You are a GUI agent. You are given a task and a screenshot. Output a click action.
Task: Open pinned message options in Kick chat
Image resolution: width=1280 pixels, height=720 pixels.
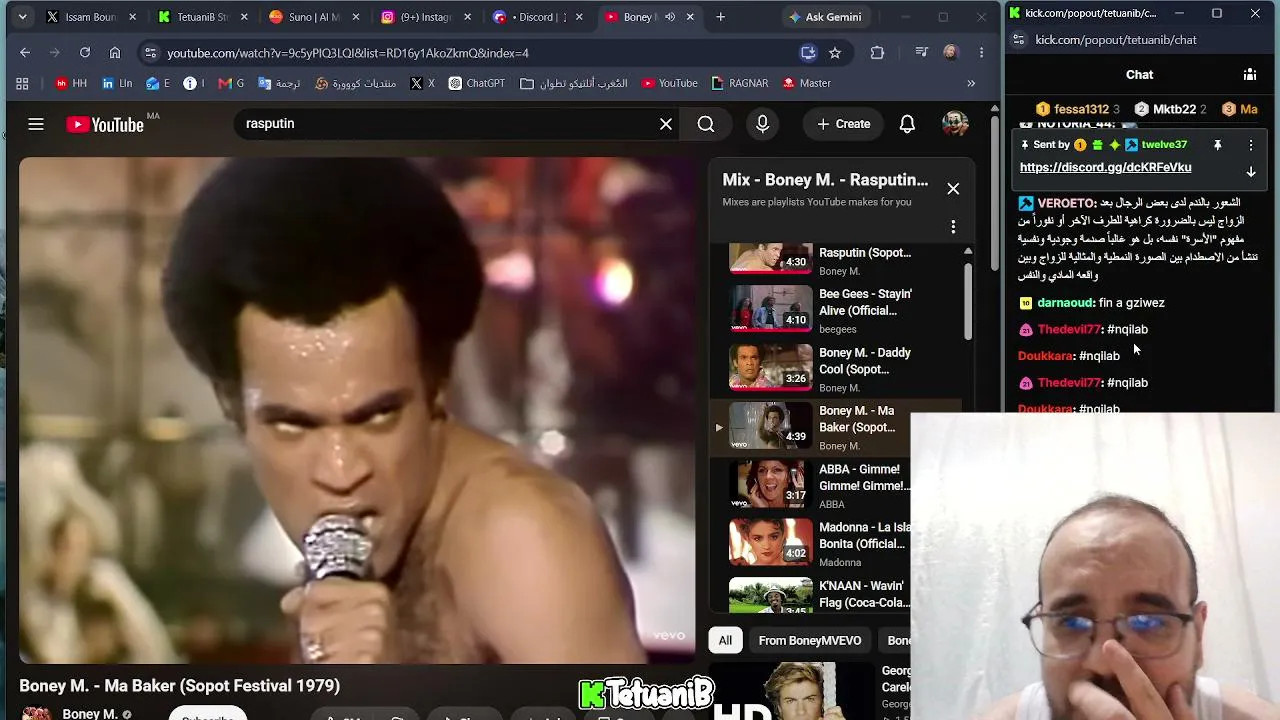[x=1250, y=145]
